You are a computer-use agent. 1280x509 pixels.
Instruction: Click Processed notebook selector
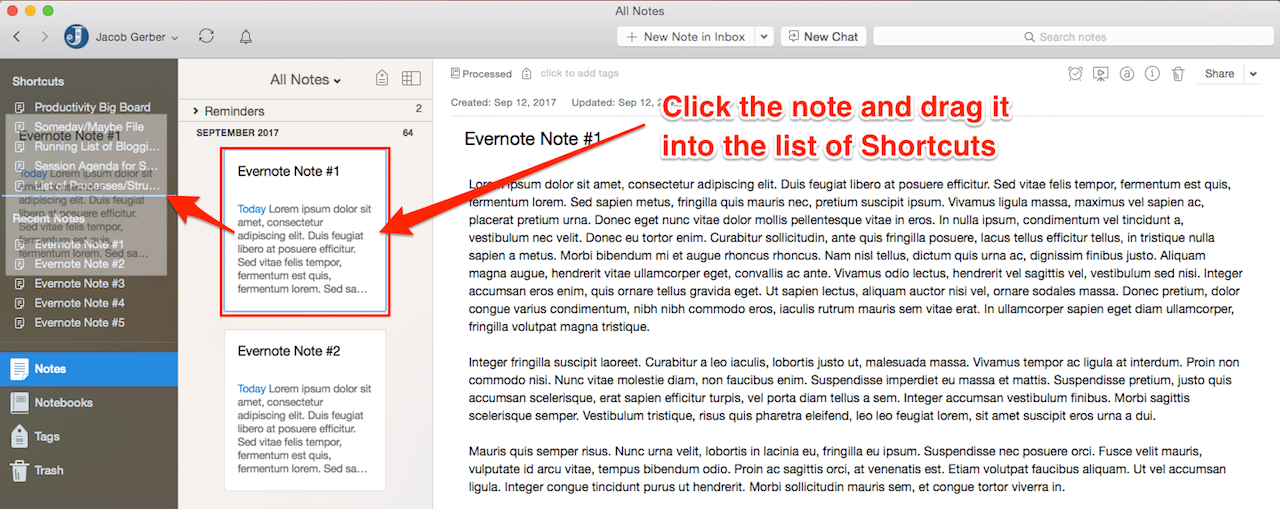tap(481, 74)
